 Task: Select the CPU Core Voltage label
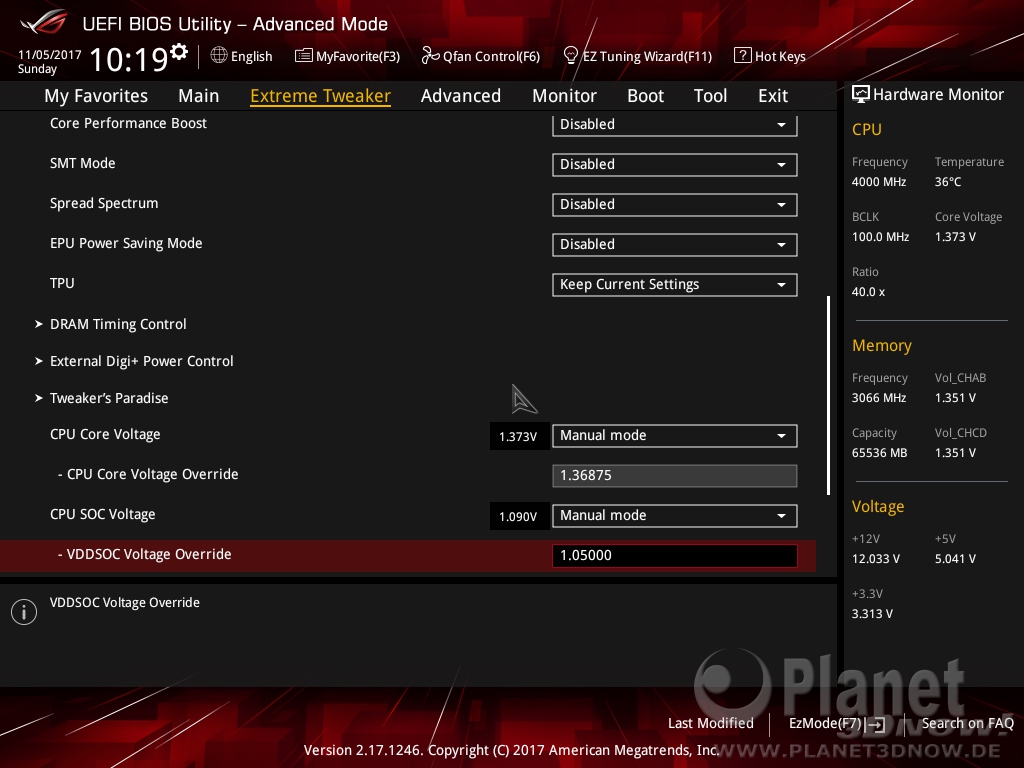click(x=105, y=434)
